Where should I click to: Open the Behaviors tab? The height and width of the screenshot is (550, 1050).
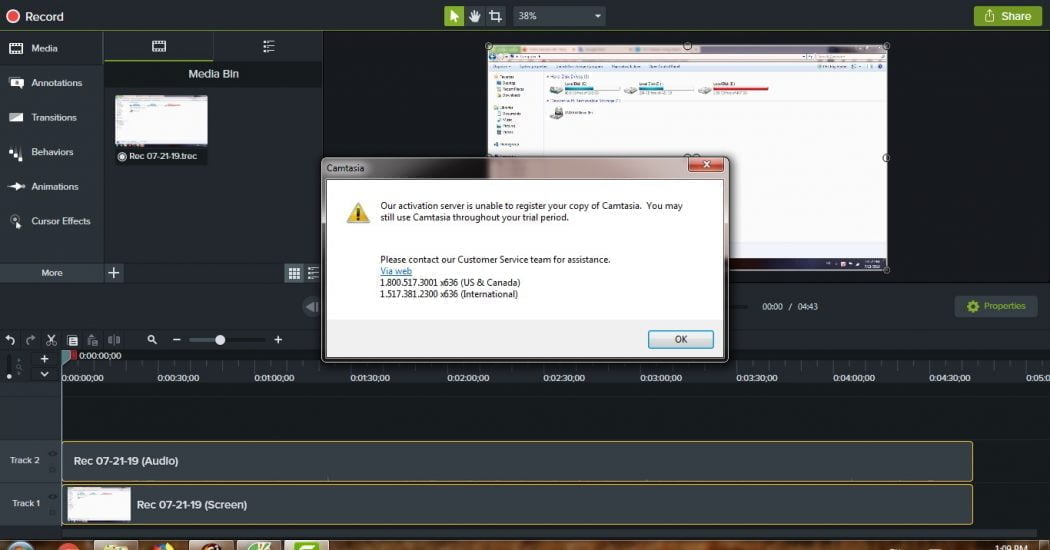(52, 152)
